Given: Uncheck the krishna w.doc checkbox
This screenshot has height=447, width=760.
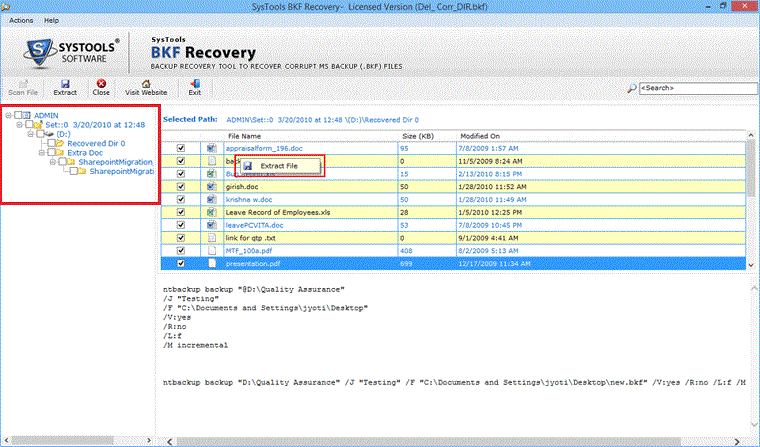Looking at the screenshot, I should 181,199.
